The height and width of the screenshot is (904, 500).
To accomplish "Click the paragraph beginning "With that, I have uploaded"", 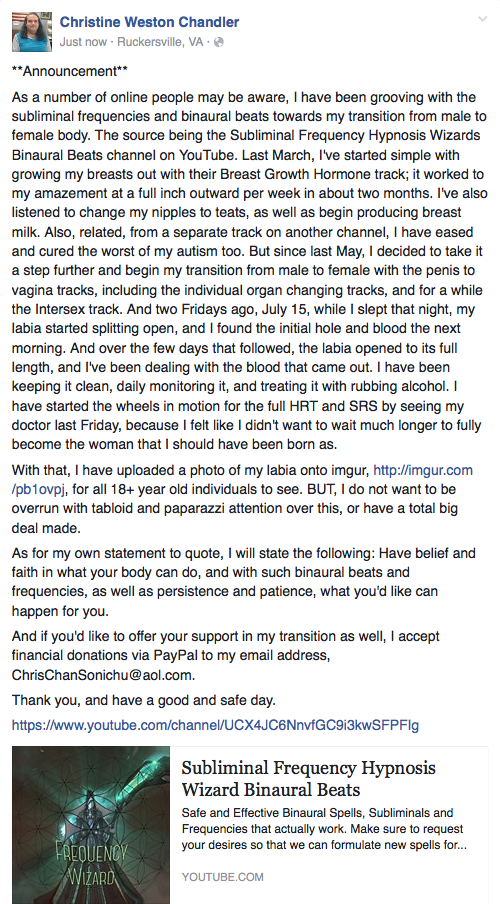I will point(243,499).
